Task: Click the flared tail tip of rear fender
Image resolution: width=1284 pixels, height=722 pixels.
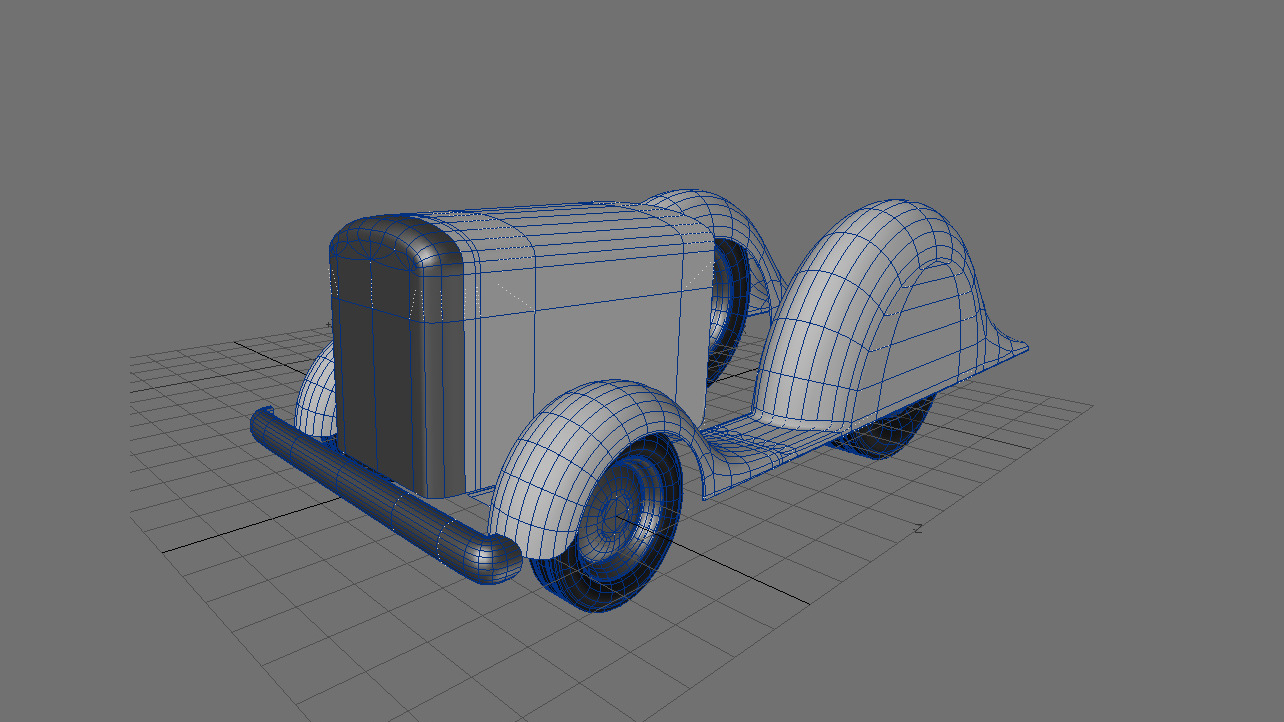Action: (1015, 348)
